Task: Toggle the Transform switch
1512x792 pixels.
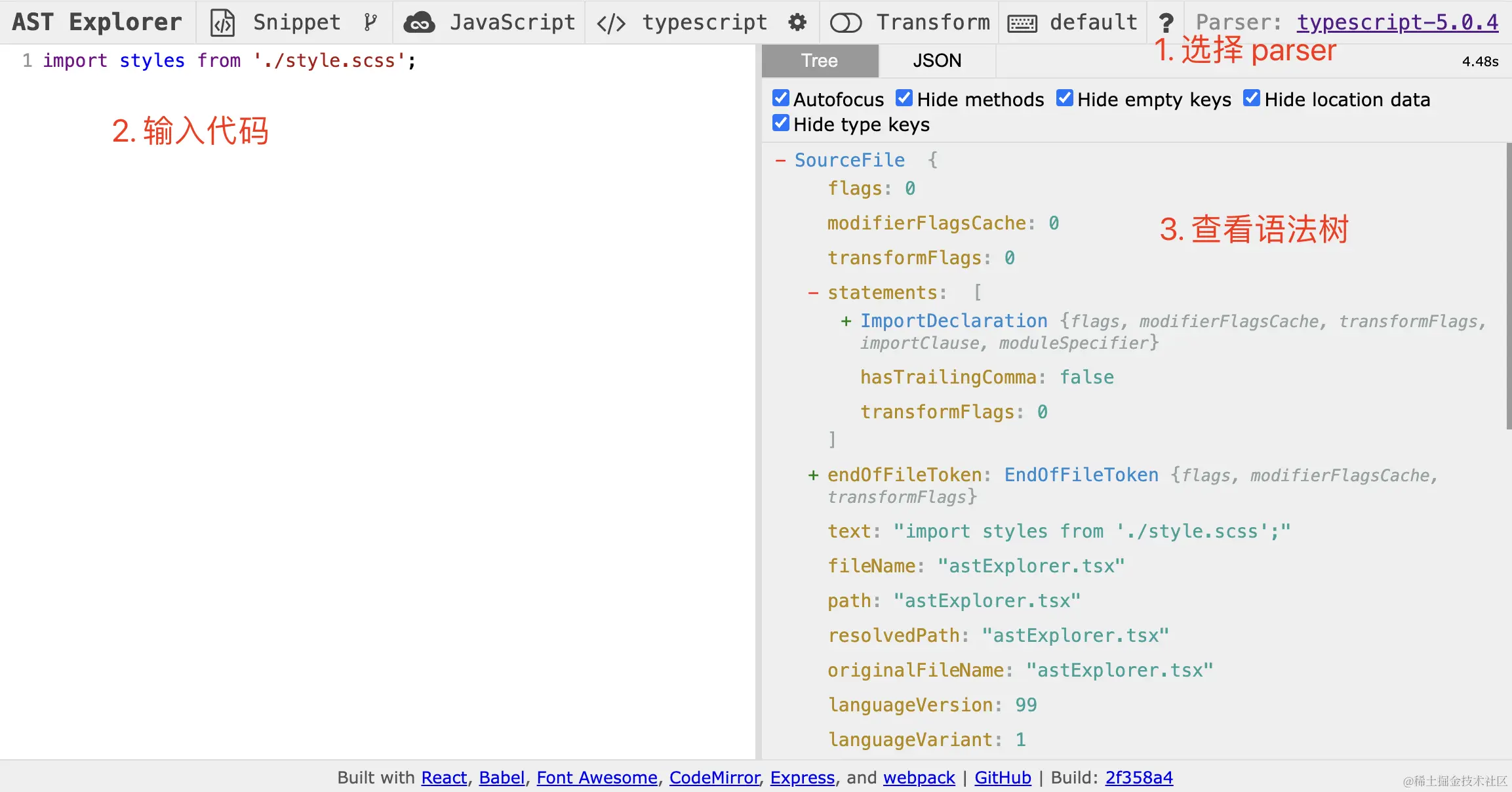Action: pyautogui.click(x=846, y=23)
